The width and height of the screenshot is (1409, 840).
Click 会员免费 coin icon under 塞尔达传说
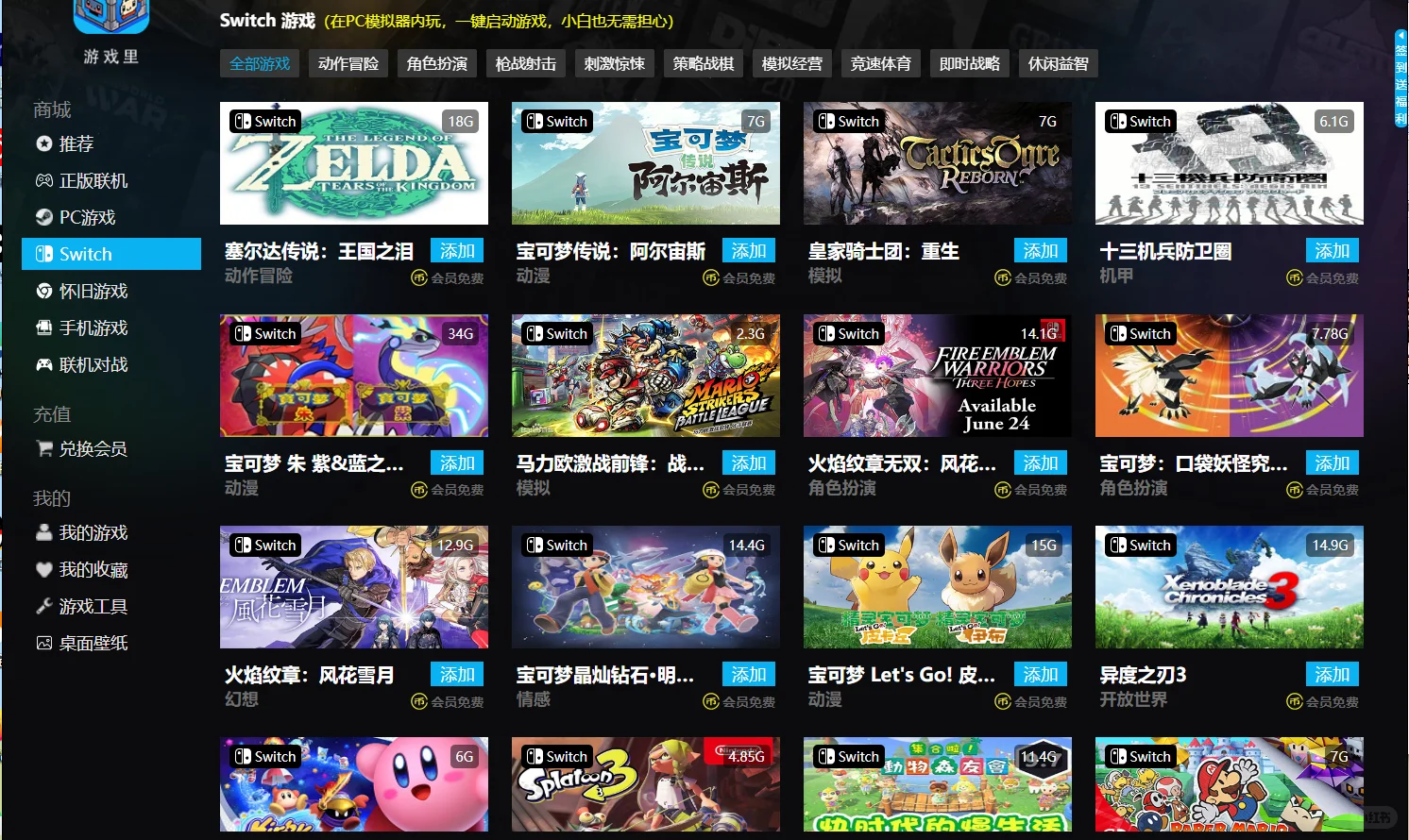[419, 277]
